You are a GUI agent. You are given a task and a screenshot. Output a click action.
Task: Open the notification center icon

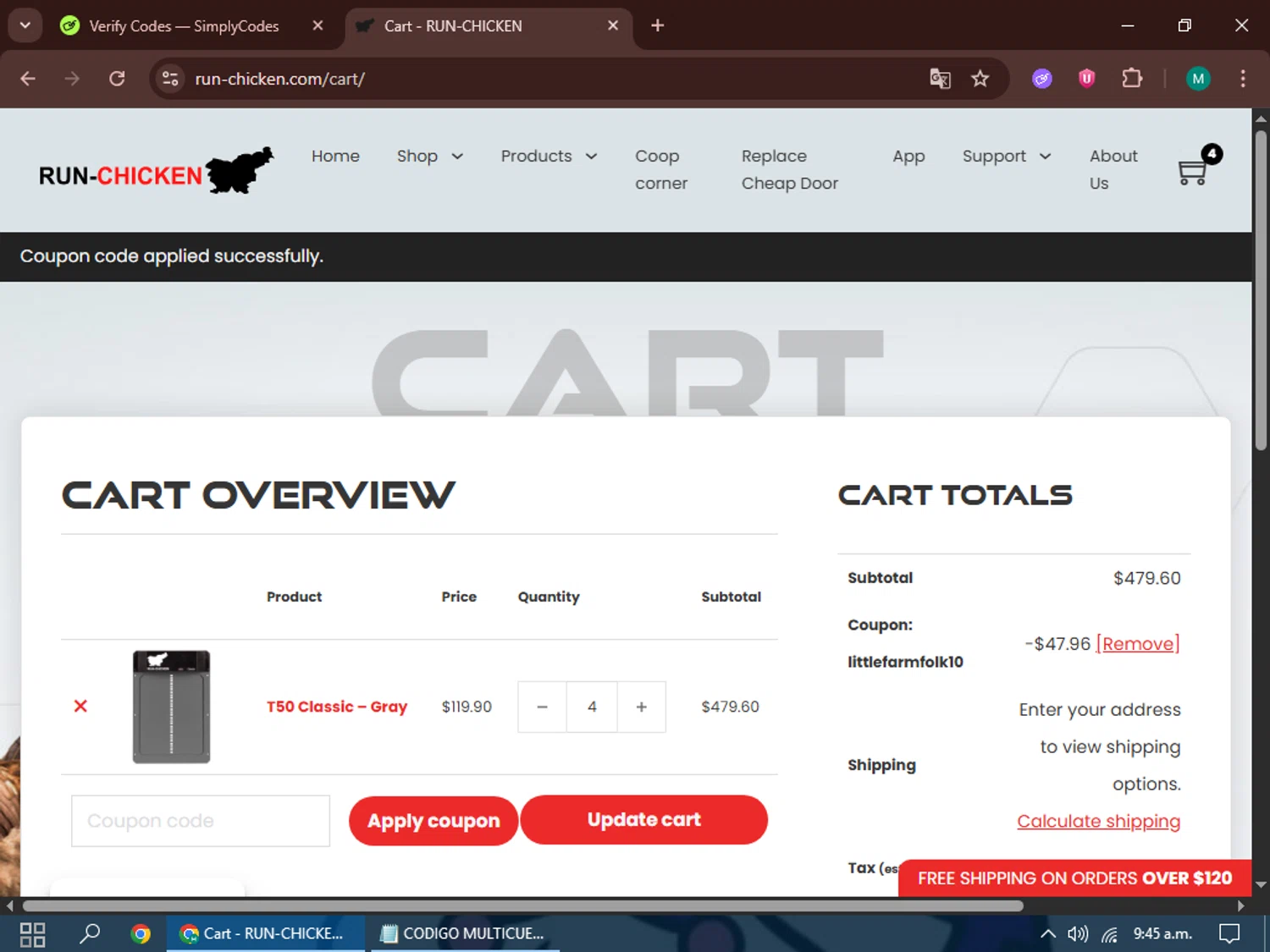point(1229,933)
